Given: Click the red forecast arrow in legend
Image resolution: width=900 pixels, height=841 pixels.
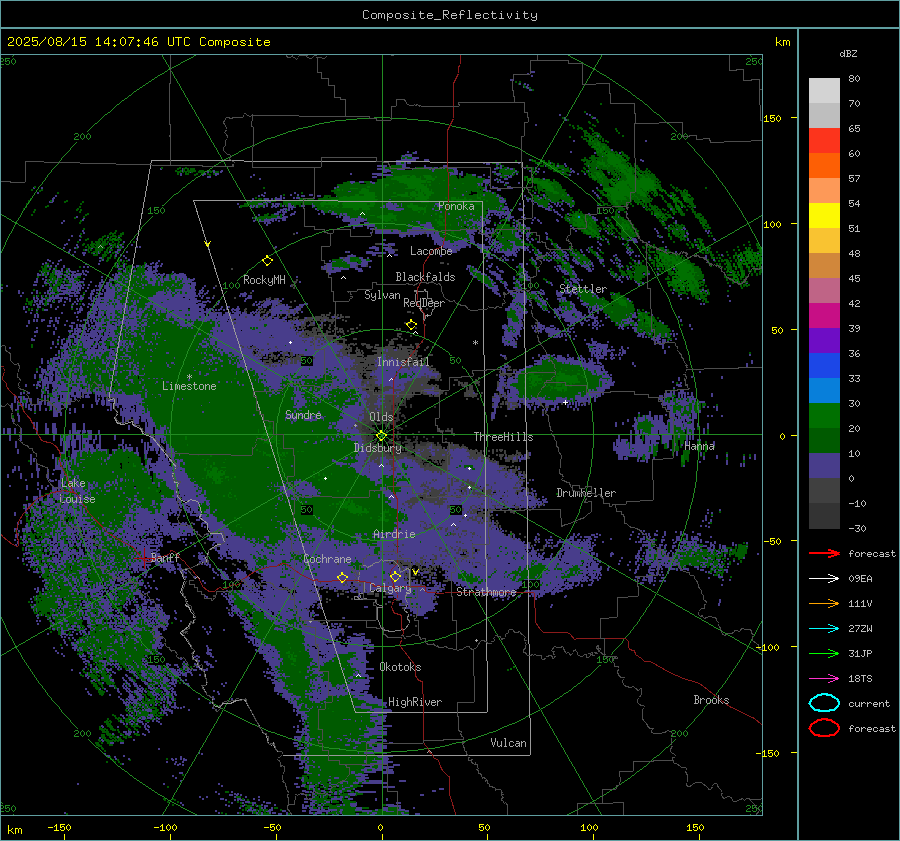Looking at the screenshot, I should click(824, 553).
